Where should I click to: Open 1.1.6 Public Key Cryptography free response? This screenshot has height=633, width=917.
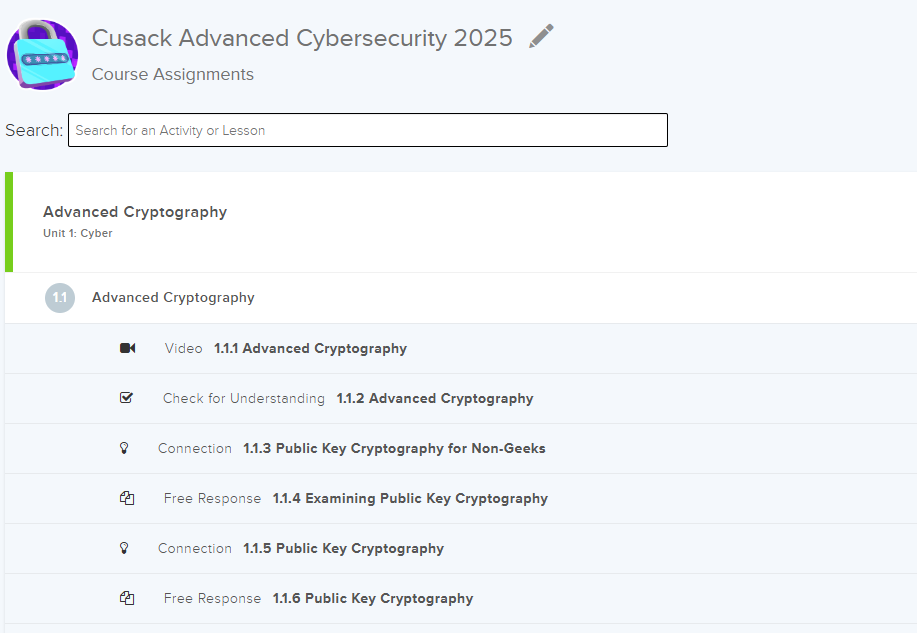373,599
